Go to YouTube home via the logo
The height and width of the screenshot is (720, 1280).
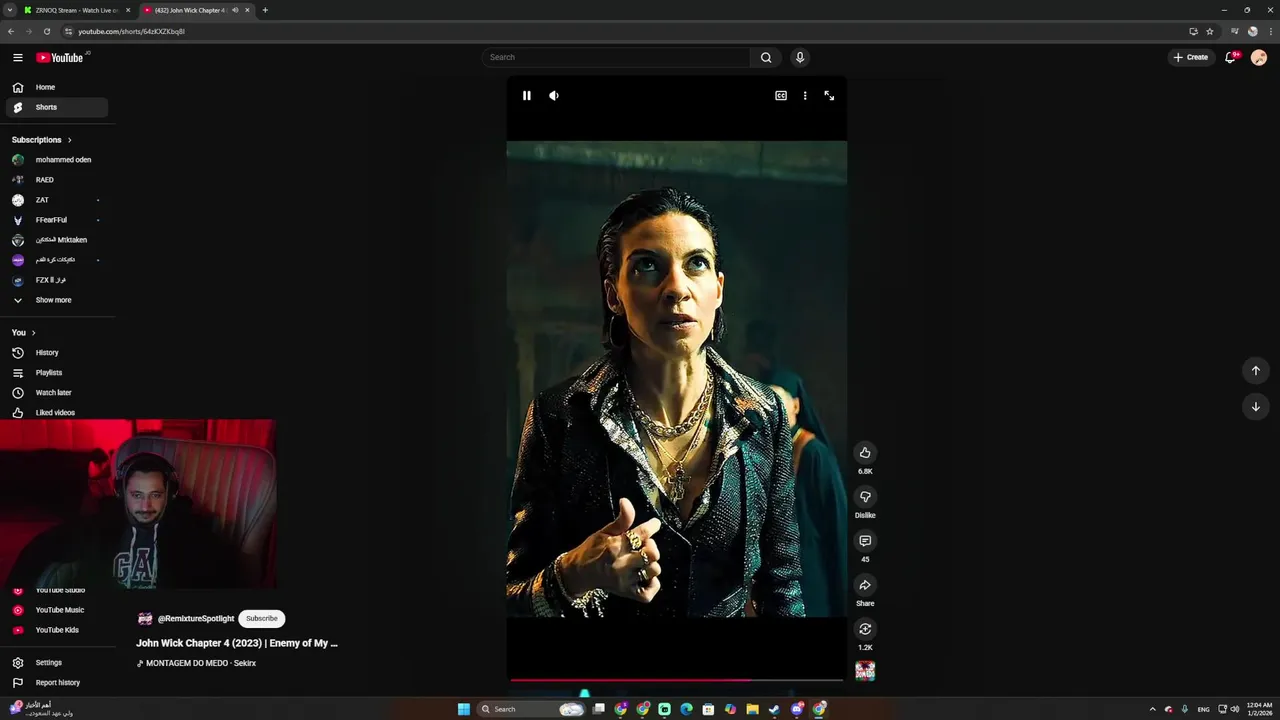pos(60,58)
